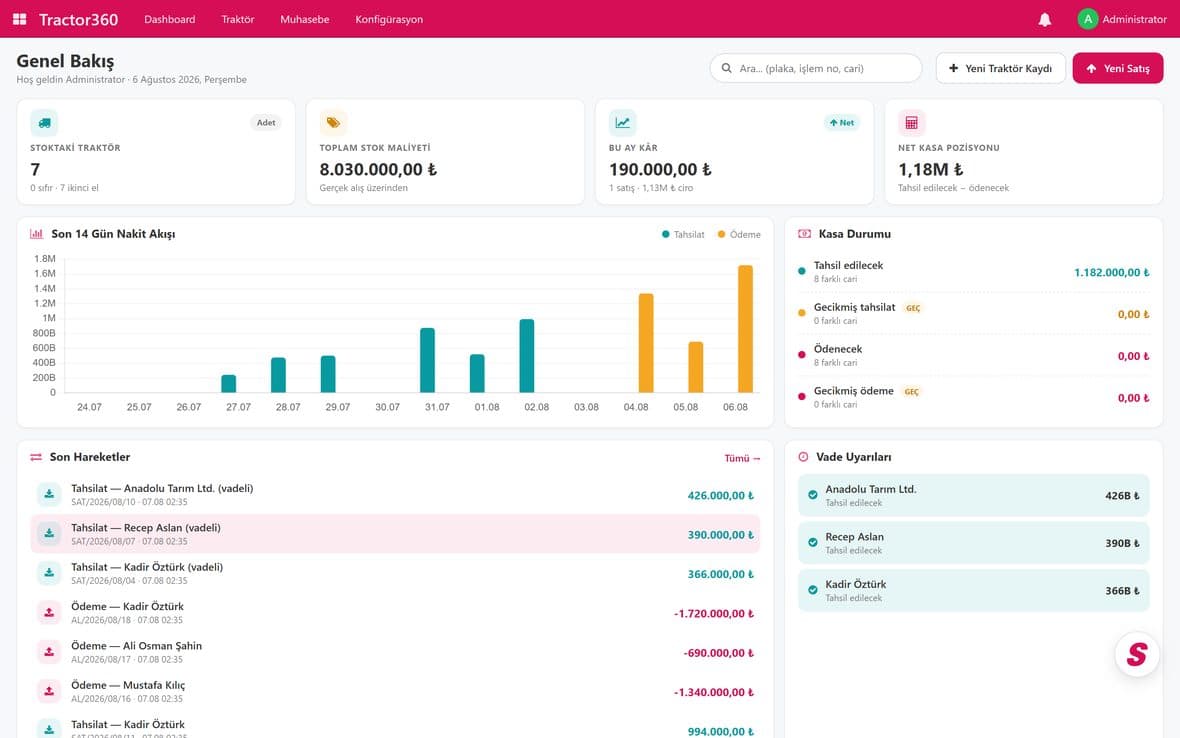Click the Net badge on profit card

point(841,123)
